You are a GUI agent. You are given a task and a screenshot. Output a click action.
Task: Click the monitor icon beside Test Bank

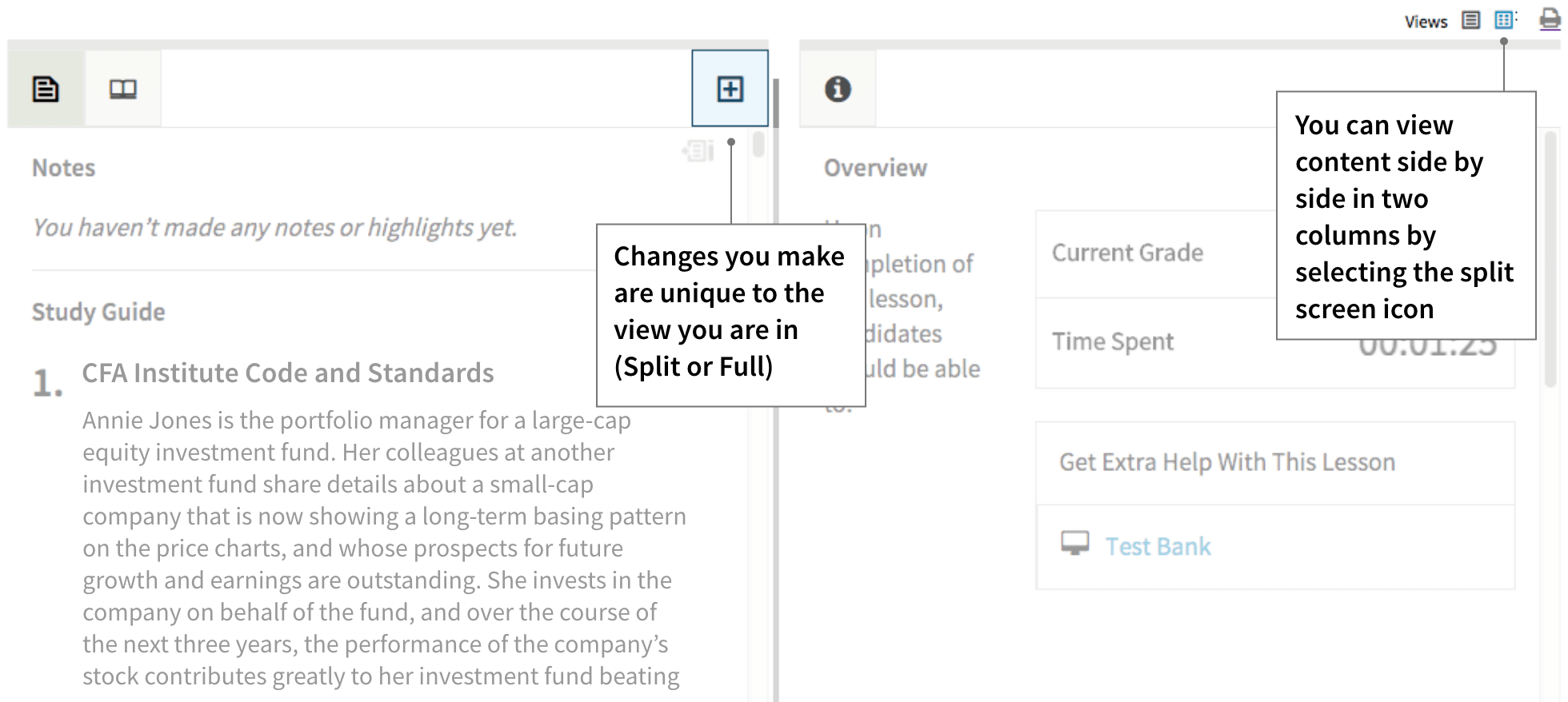1074,544
